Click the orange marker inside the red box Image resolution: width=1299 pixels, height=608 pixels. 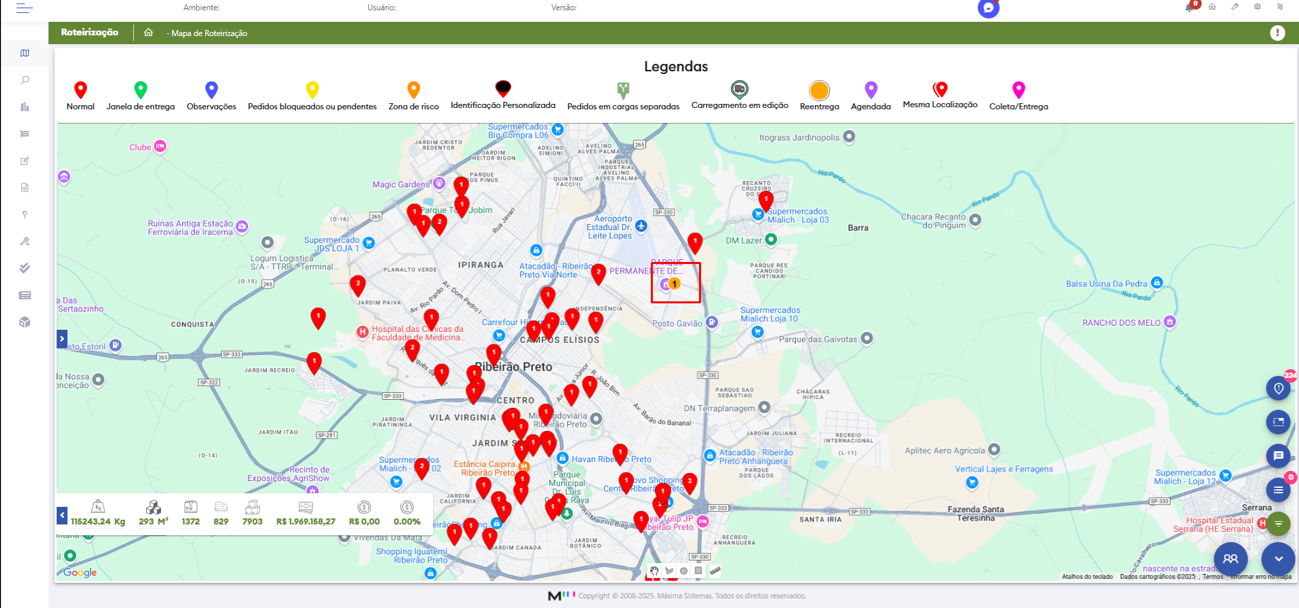[675, 285]
